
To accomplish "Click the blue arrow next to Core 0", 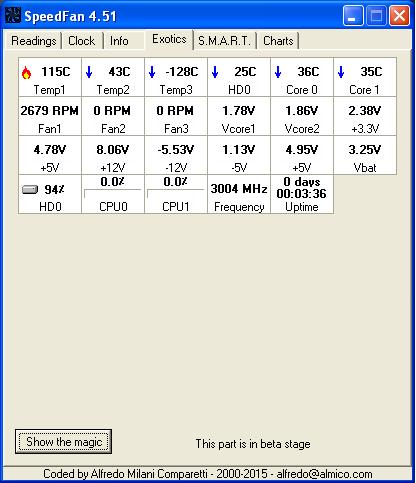I will tap(278, 72).
